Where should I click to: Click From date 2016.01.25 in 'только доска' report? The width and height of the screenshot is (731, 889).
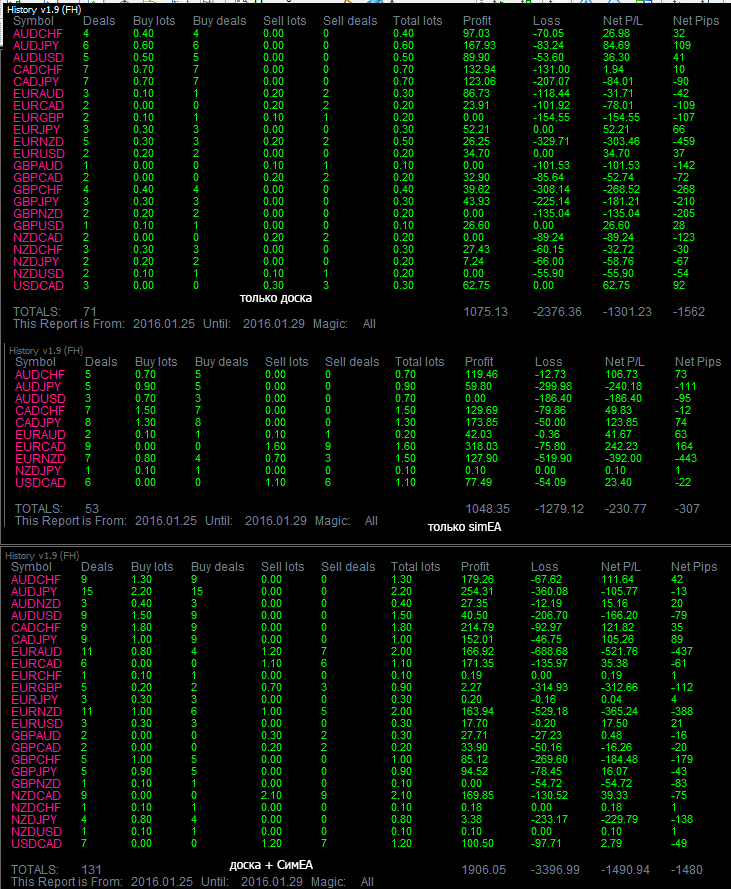163,324
